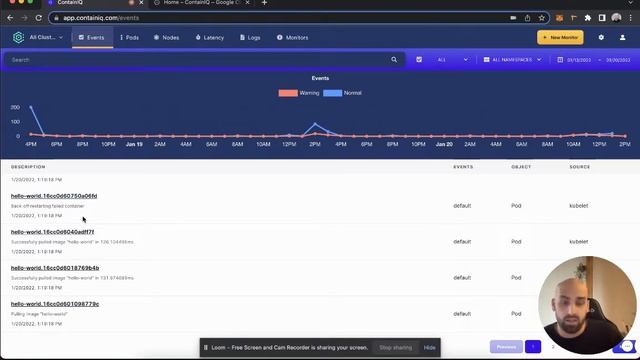Switch to the Events tab
The image size is (640, 360).
pos(92,38)
